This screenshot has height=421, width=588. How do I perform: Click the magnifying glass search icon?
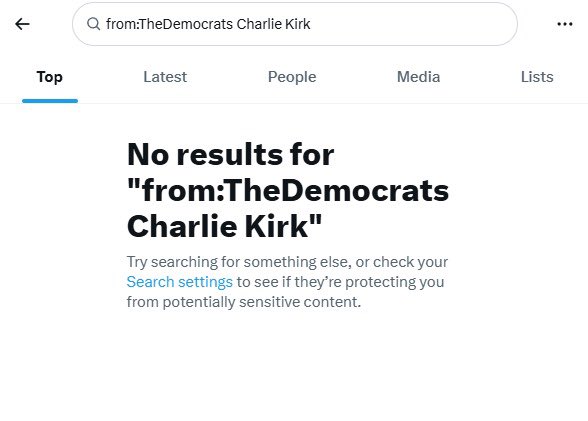pos(93,24)
